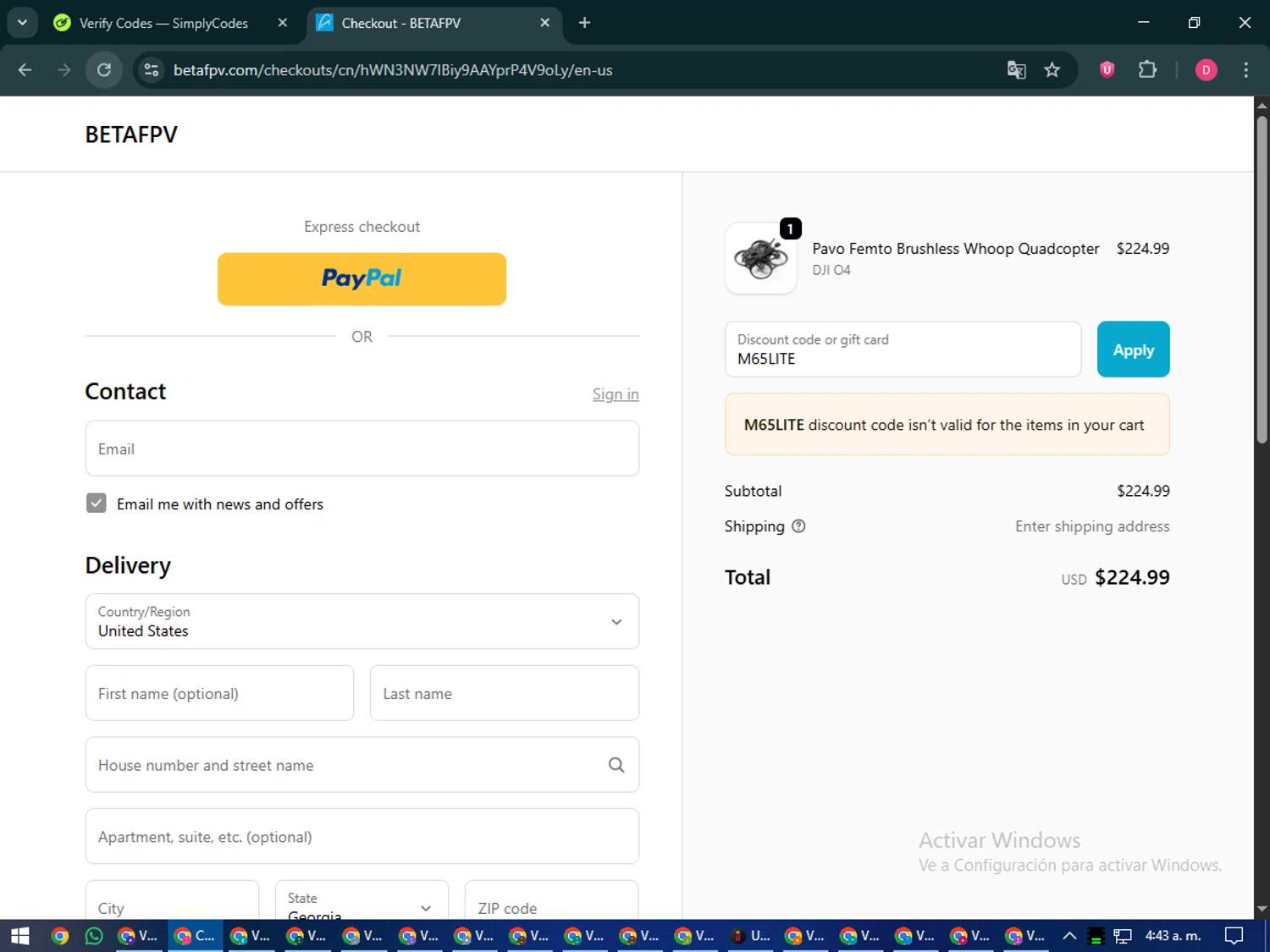Screen dimensions: 1270x952
Task: Click the Subtotal label
Action: pyautogui.click(x=753, y=491)
